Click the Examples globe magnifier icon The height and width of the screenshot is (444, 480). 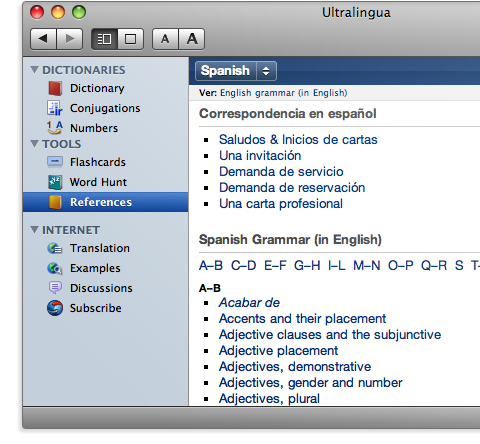[55, 268]
